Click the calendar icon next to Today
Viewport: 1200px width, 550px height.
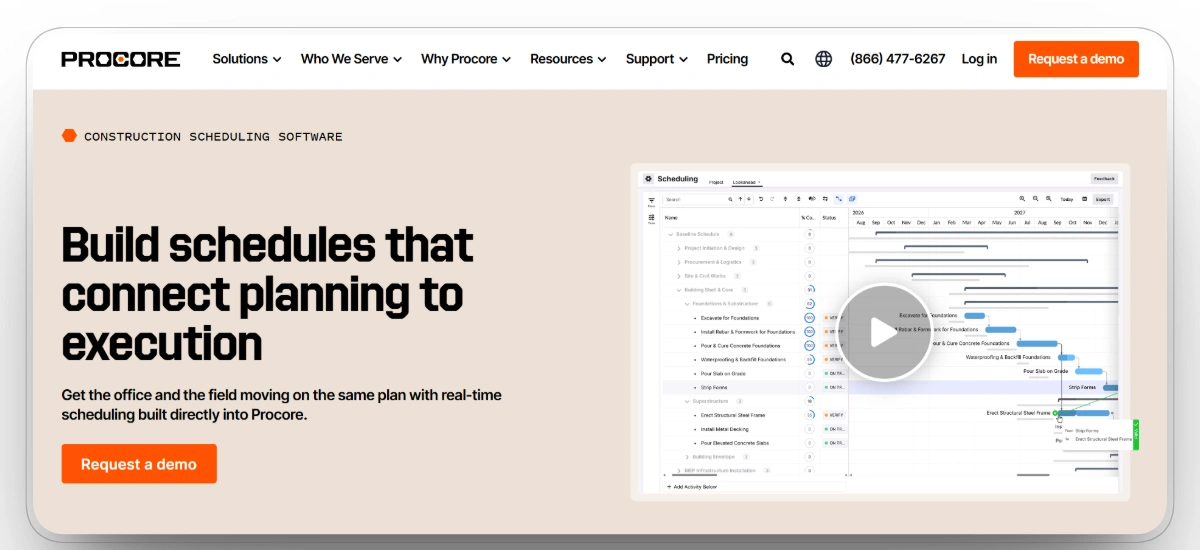point(1085,199)
